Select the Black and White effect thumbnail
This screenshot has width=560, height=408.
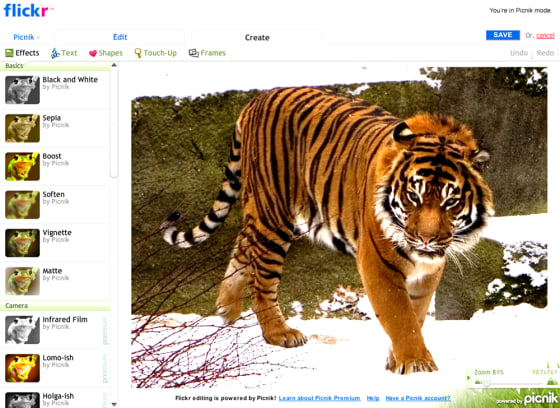22,90
